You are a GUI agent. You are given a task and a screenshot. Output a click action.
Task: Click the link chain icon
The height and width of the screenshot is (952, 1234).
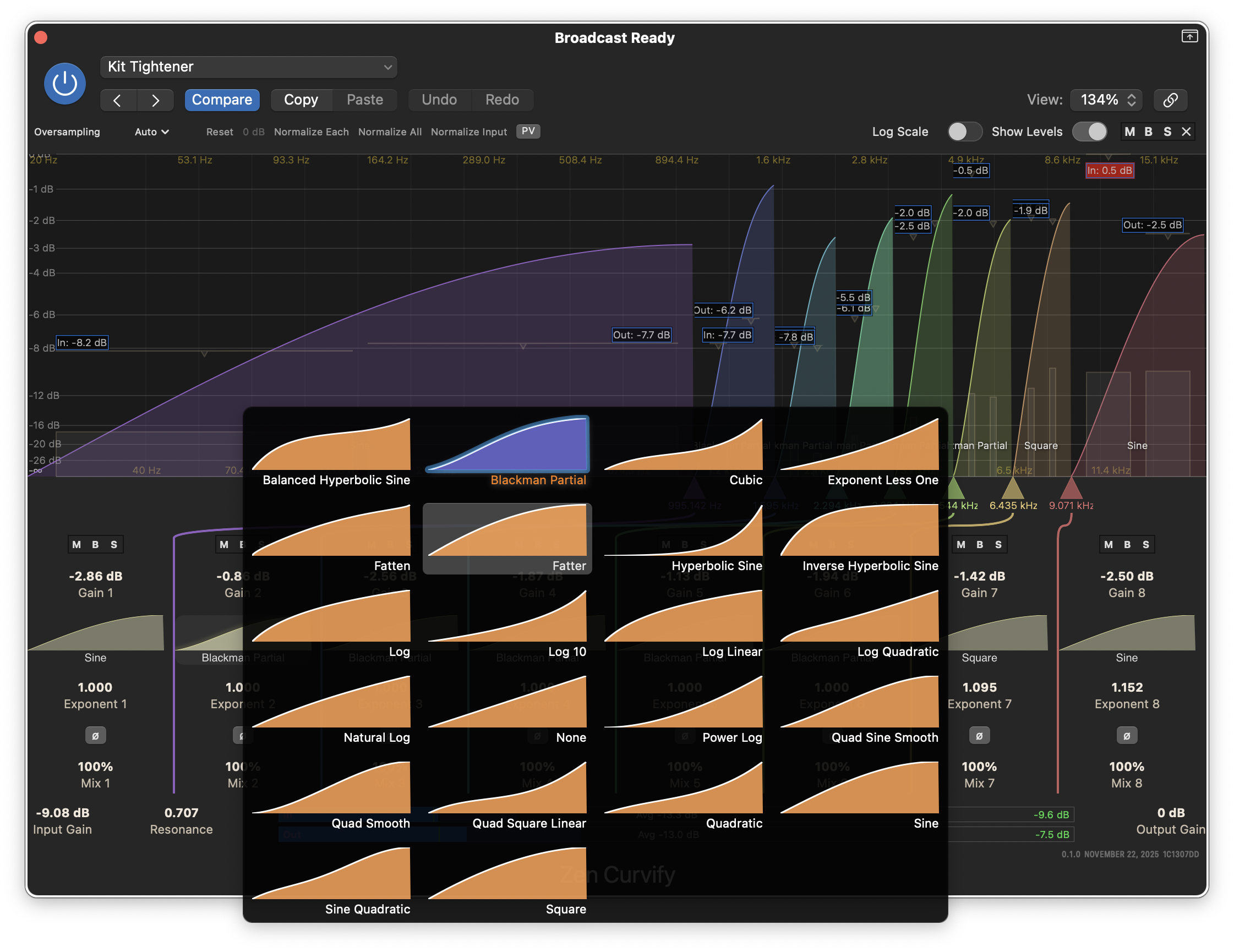click(x=1170, y=100)
